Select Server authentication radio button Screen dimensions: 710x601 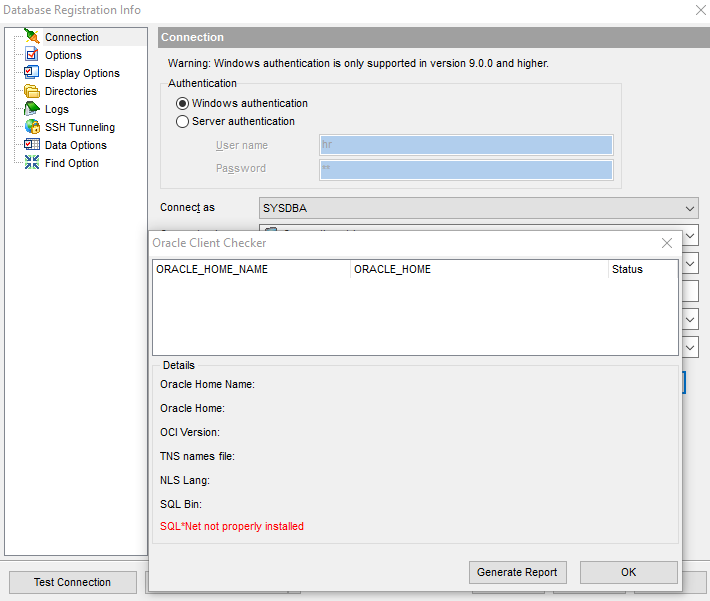coord(182,122)
